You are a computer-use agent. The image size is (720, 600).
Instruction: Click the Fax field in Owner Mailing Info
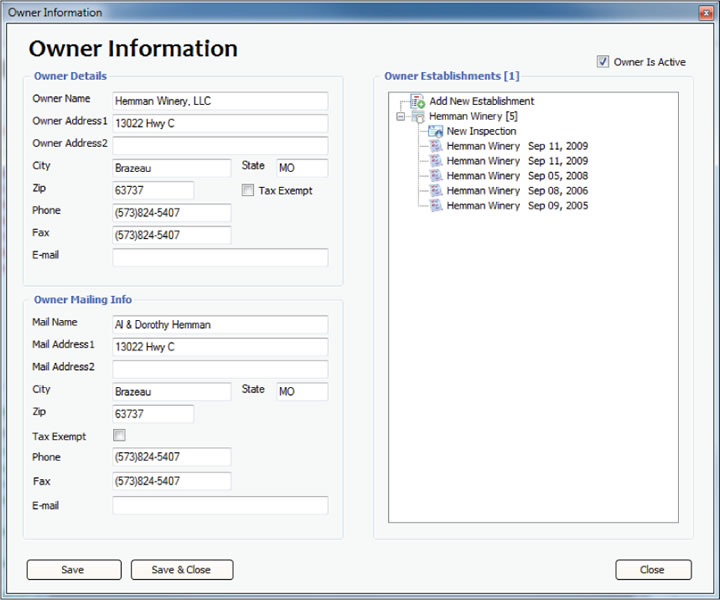tap(172, 481)
